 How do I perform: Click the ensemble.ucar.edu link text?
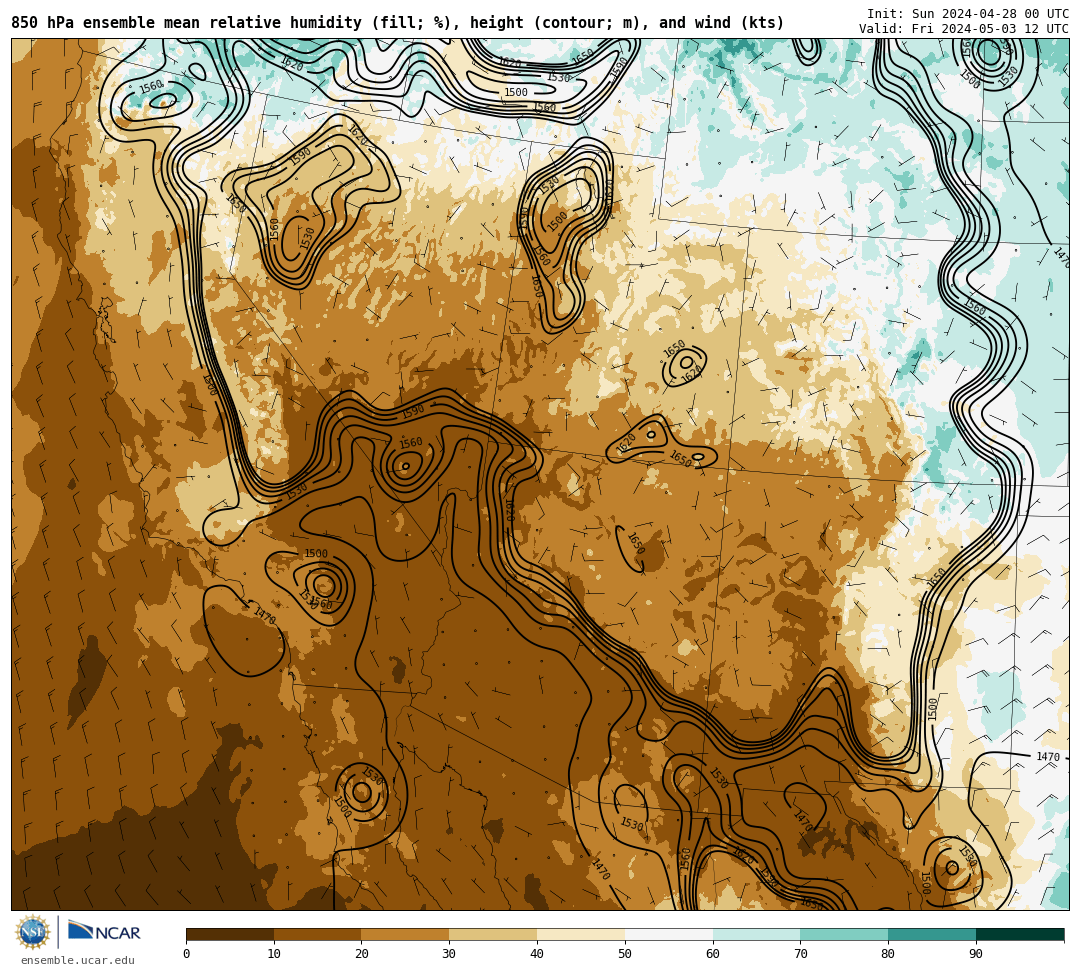pyautogui.click(x=78, y=960)
